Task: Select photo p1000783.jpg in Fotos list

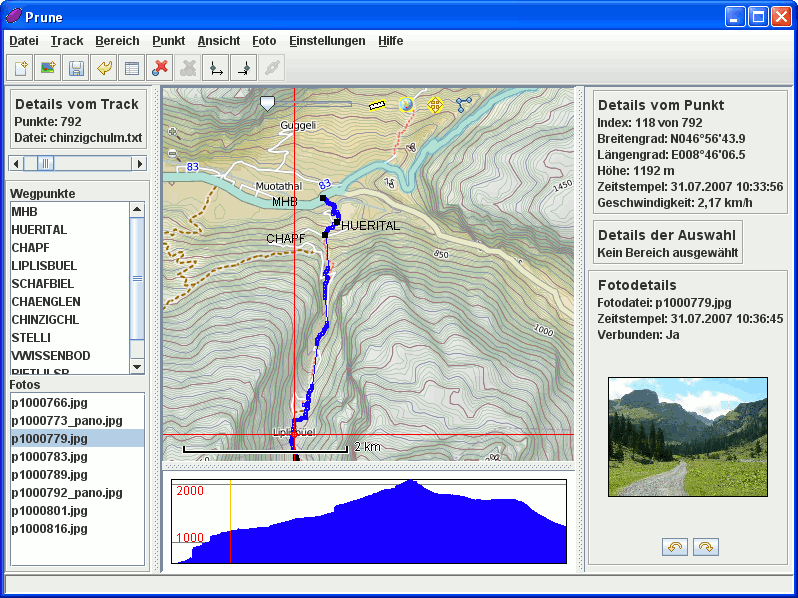Action: [49, 456]
